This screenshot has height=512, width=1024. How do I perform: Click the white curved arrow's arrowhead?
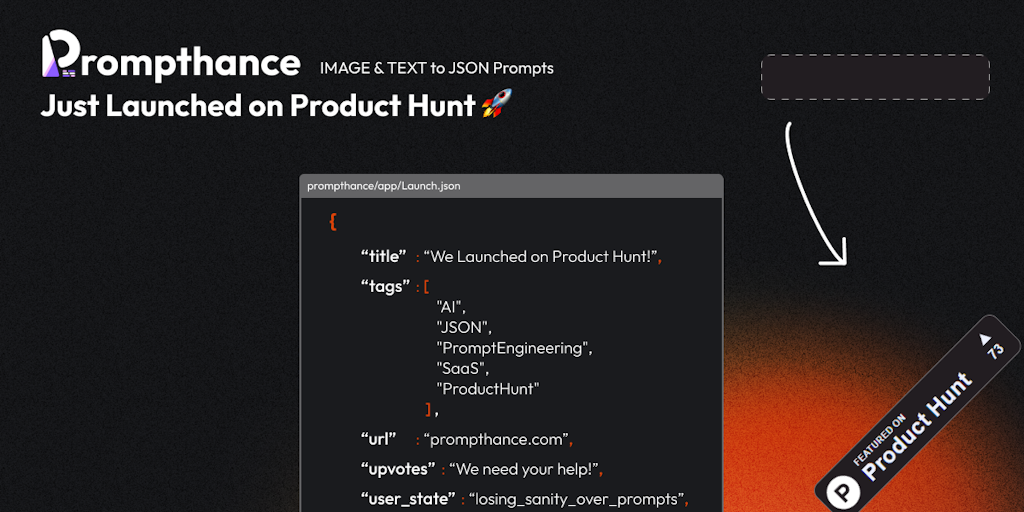point(833,255)
